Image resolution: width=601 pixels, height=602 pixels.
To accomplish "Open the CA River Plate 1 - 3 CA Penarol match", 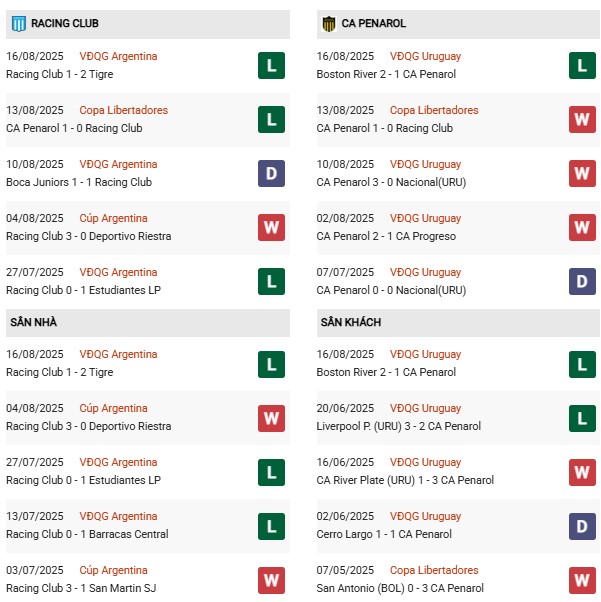I will (405, 480).
